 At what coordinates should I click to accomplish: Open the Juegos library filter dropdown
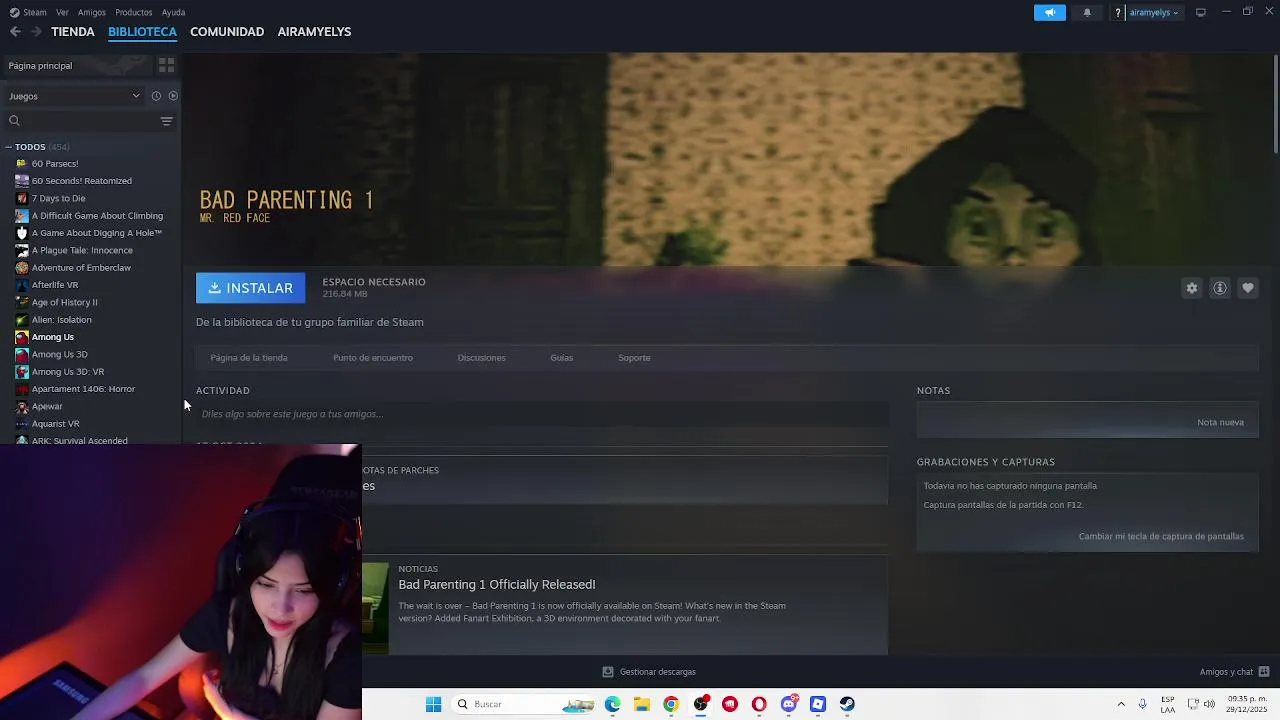pyautogui.click(x=75, y=96)
